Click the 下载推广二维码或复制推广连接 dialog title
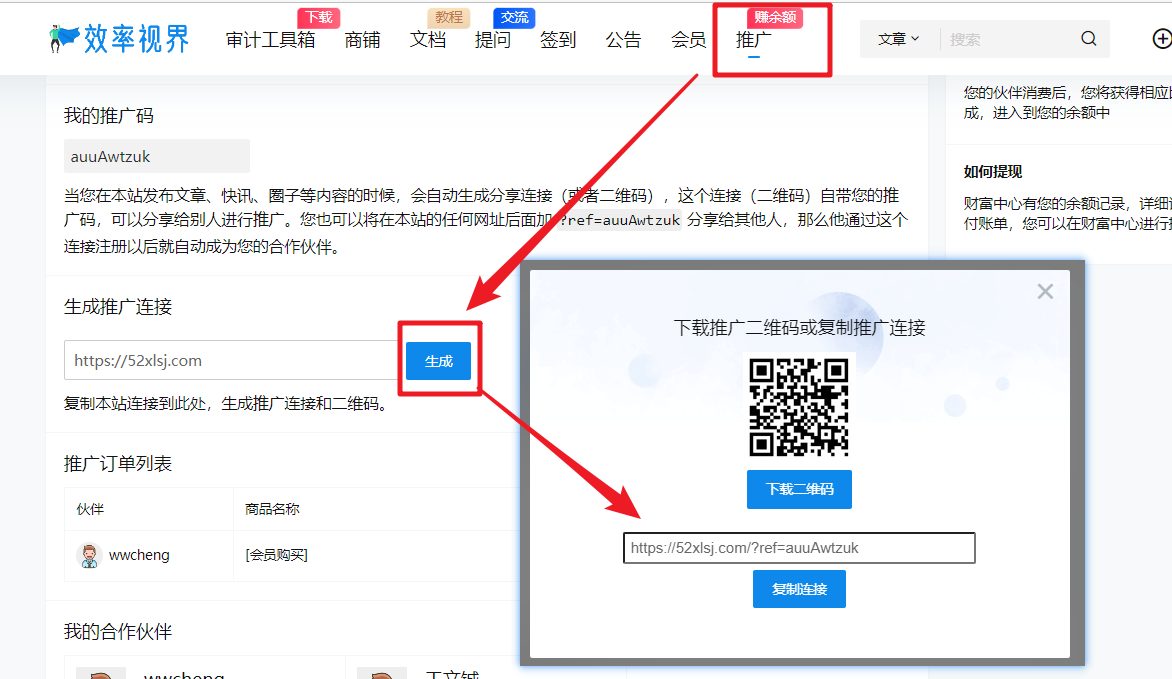This screenshot has height=679, width=1172. pos(799,328)
